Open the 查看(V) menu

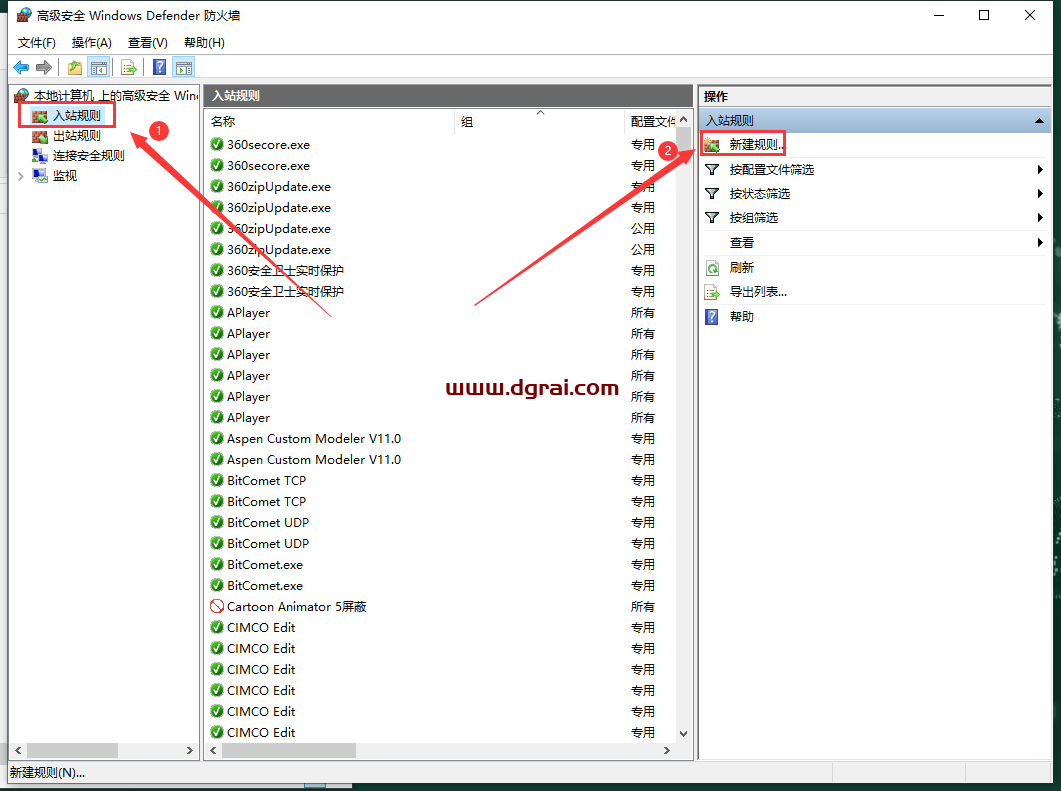[x=148, y=43]
